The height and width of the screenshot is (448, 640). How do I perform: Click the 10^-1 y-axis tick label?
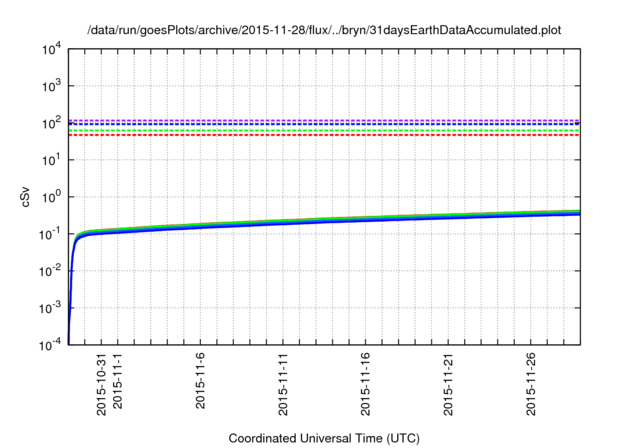50,234
